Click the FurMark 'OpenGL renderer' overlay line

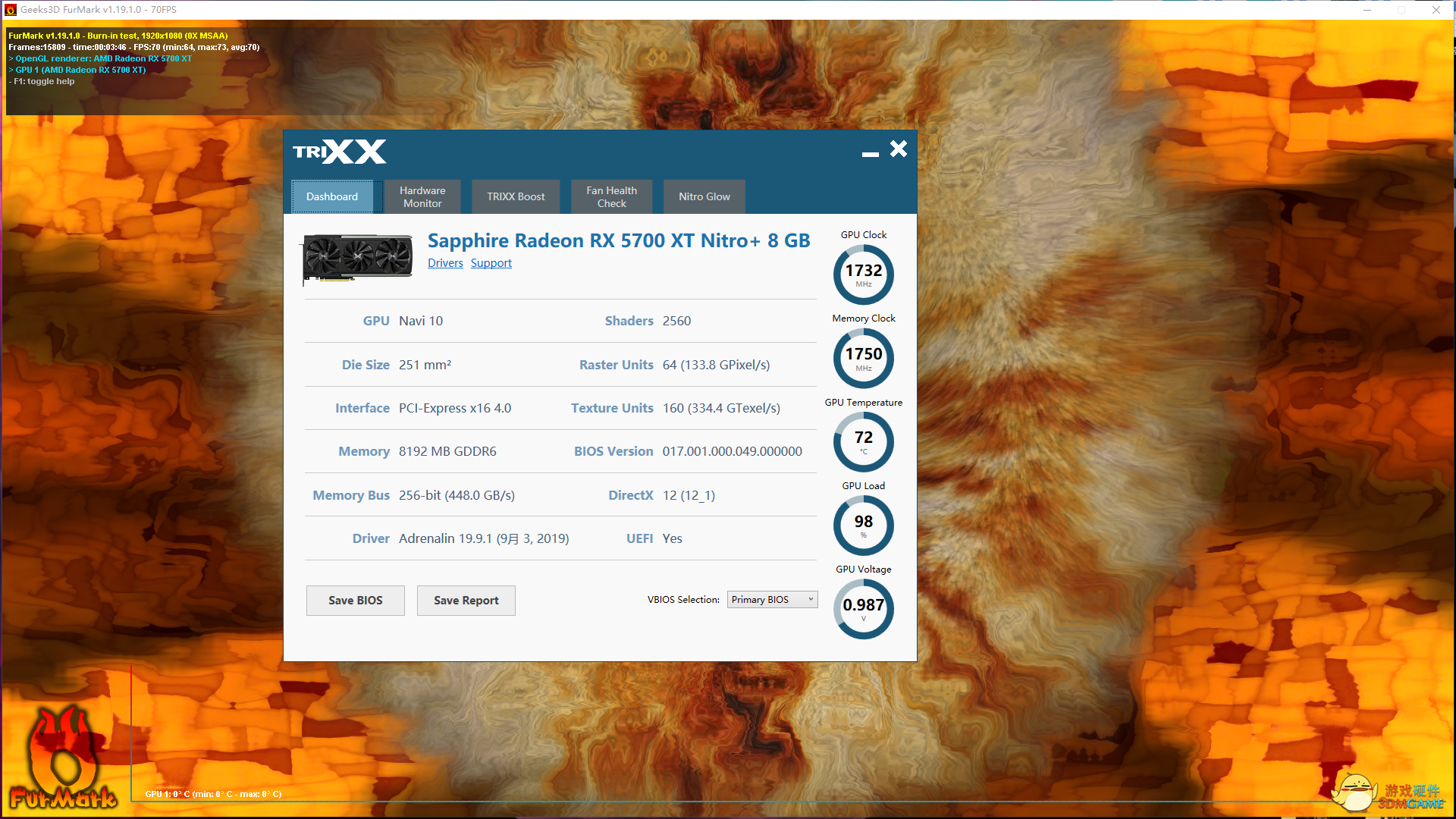point(100,58)
